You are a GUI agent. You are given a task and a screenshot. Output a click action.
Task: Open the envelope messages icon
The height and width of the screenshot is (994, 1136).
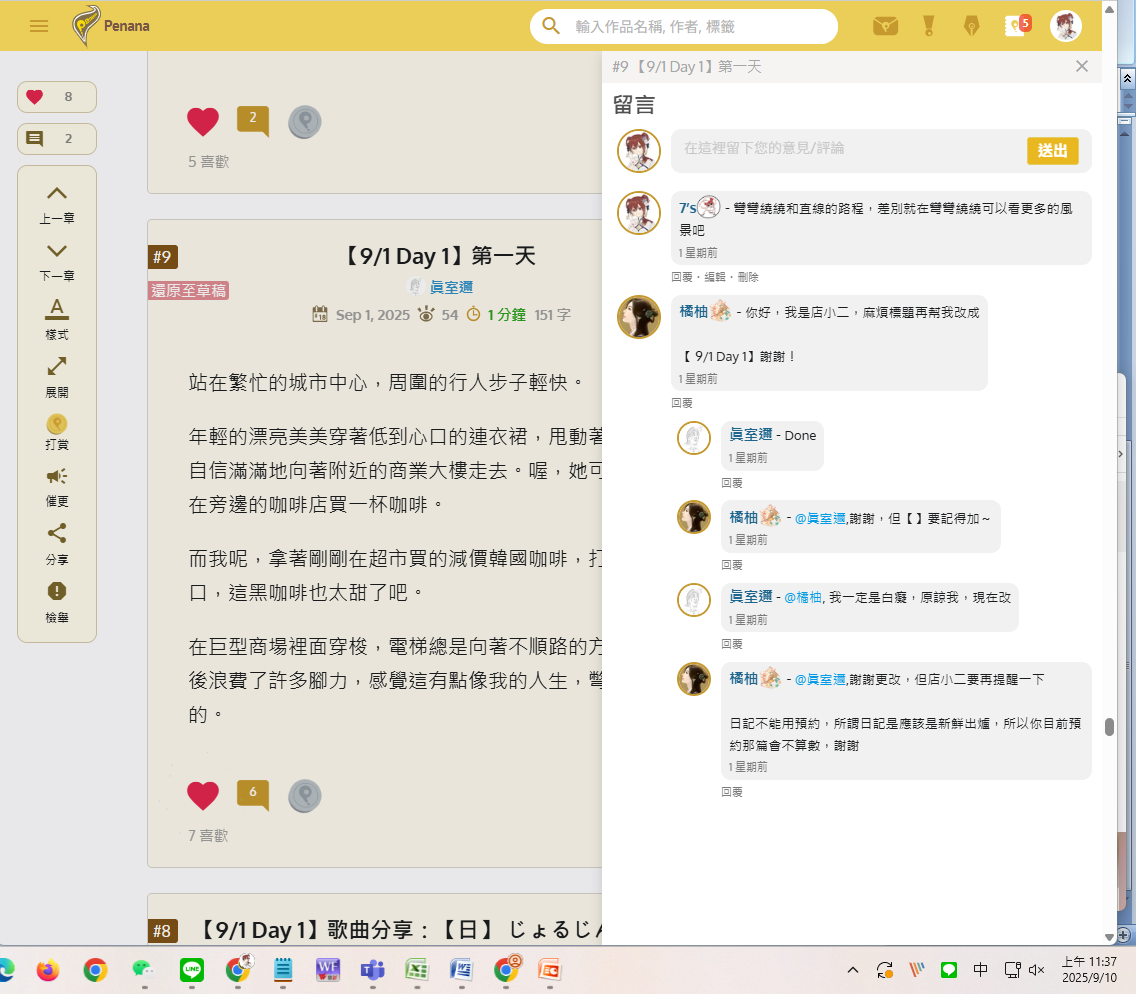pos(885,26)
